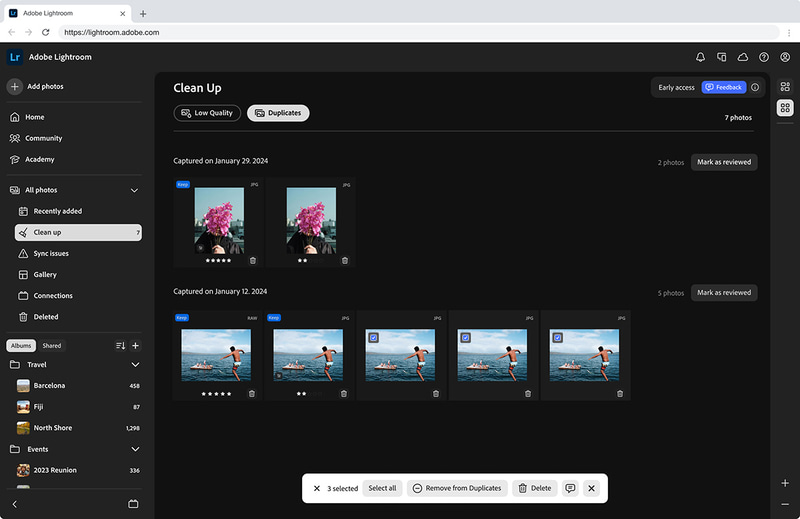Uncheck the third beach photo checkbox
800x519 pixels.
click(x=373, y=337)
